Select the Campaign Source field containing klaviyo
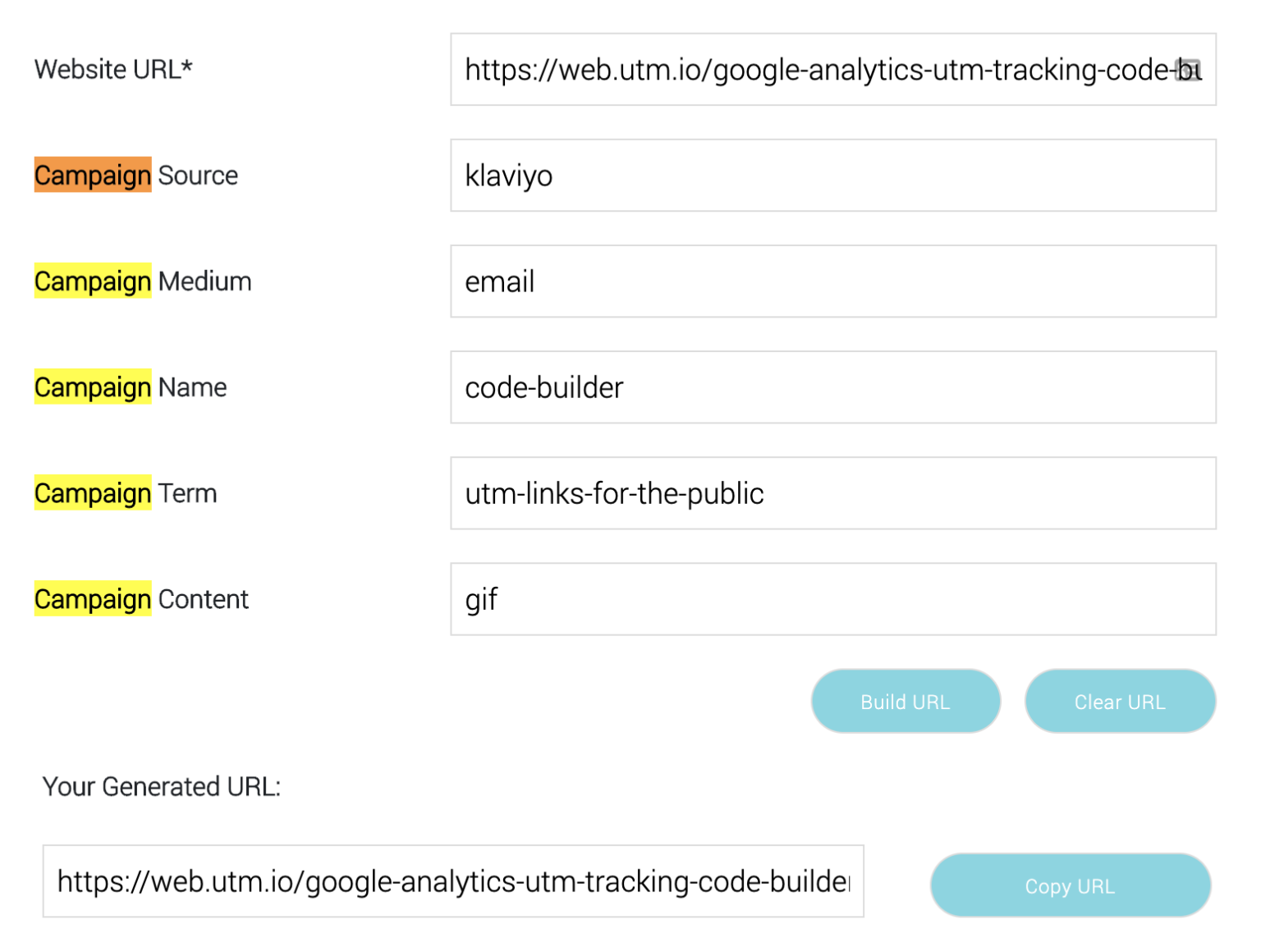Viewport: 1261px width, 952px height. pos(832,175)
